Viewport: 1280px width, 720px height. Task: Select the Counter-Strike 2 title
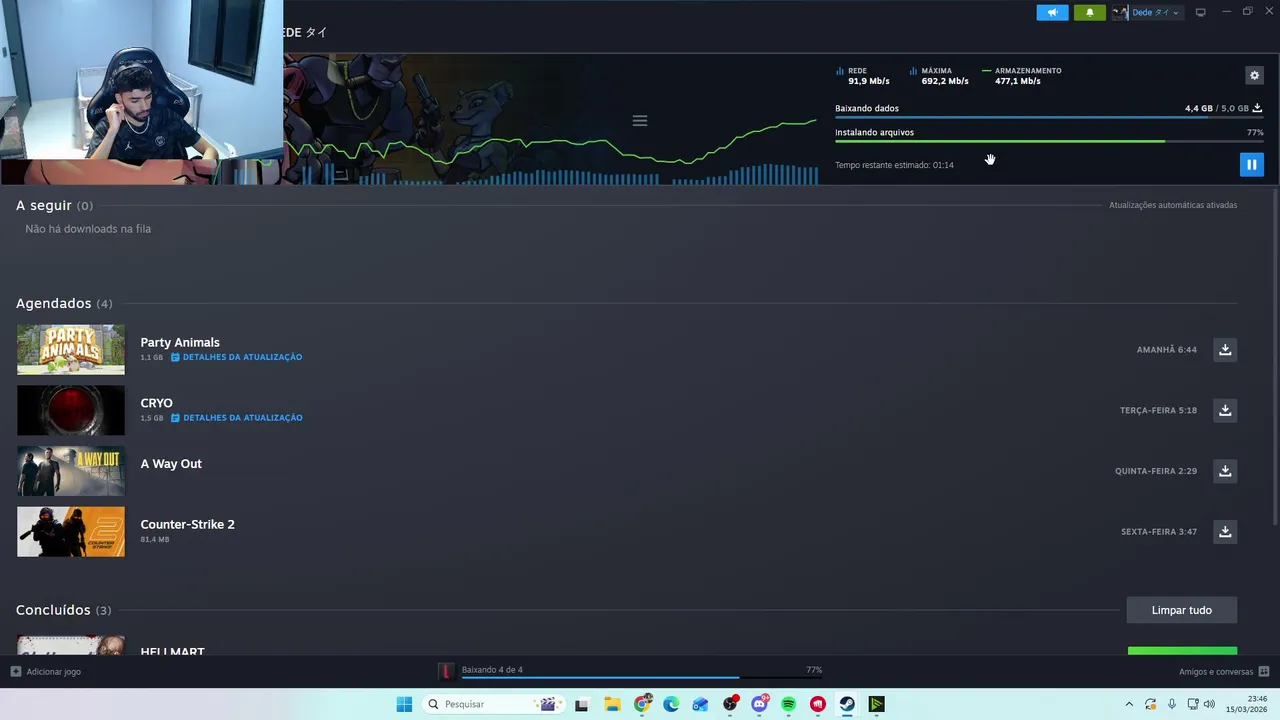(x=187, y=524)
